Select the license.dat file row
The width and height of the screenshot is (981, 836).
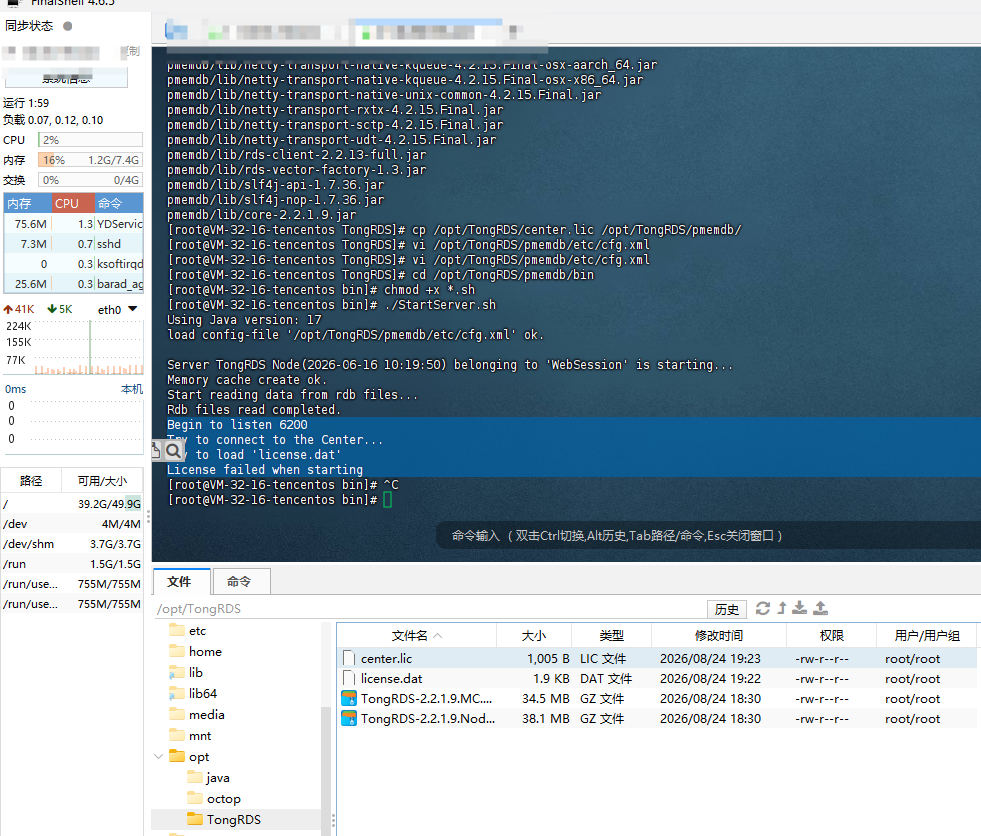[x=657, y=678]
